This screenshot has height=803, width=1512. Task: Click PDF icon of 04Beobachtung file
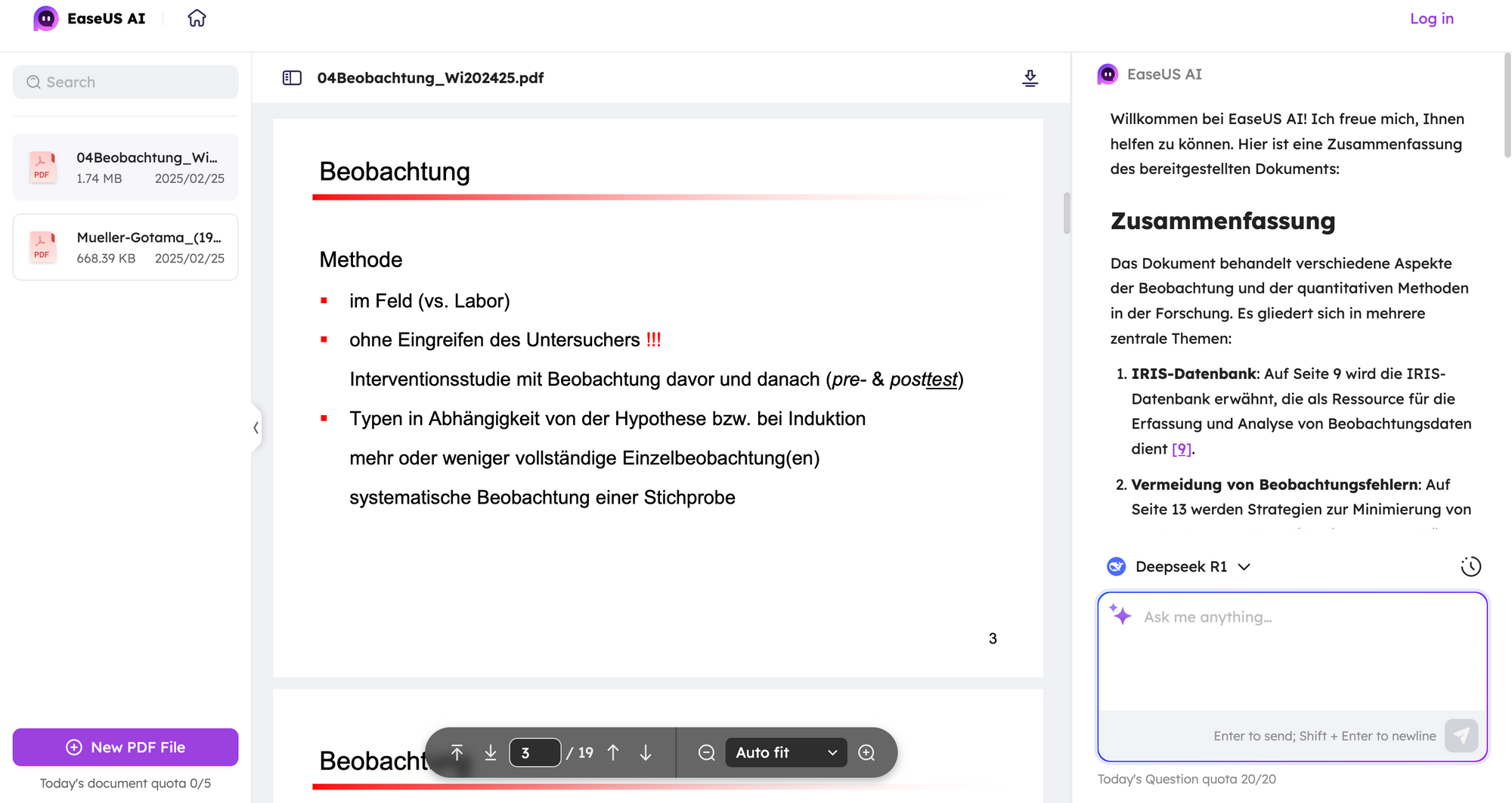click(x=42, y=167)
